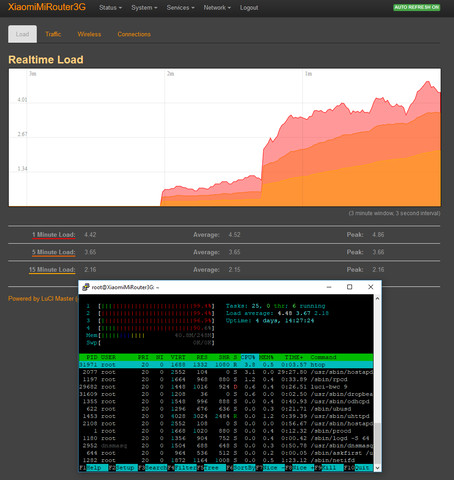This screenshot has height=480, width=454.
Task: Close the root@XiaomiMiRouter3G terminal window
Action: click(x=370, y=287)
